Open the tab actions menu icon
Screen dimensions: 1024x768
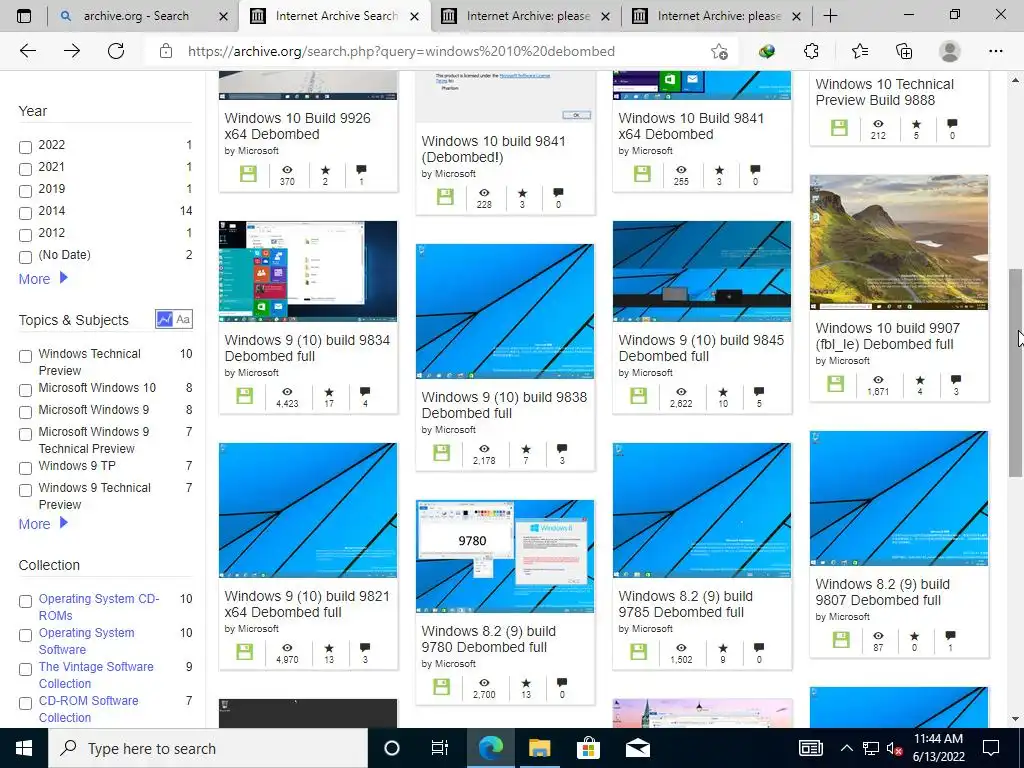(24, 16)
